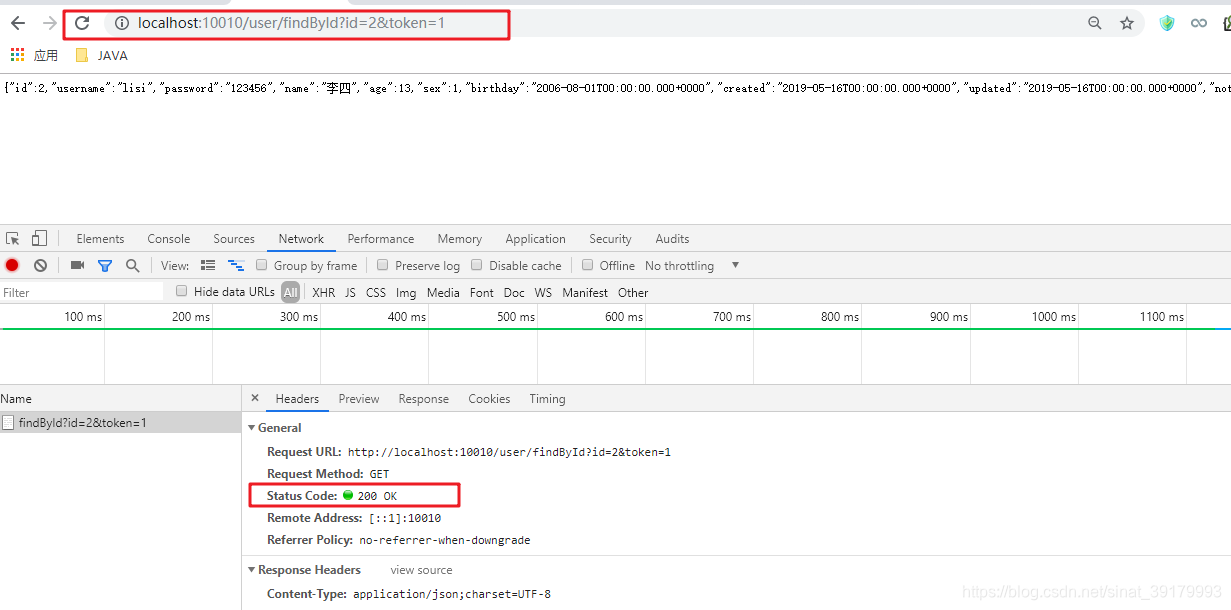The image size is (1231, 610).
Task: Open the Response detail tab
Action: point(424,399)
